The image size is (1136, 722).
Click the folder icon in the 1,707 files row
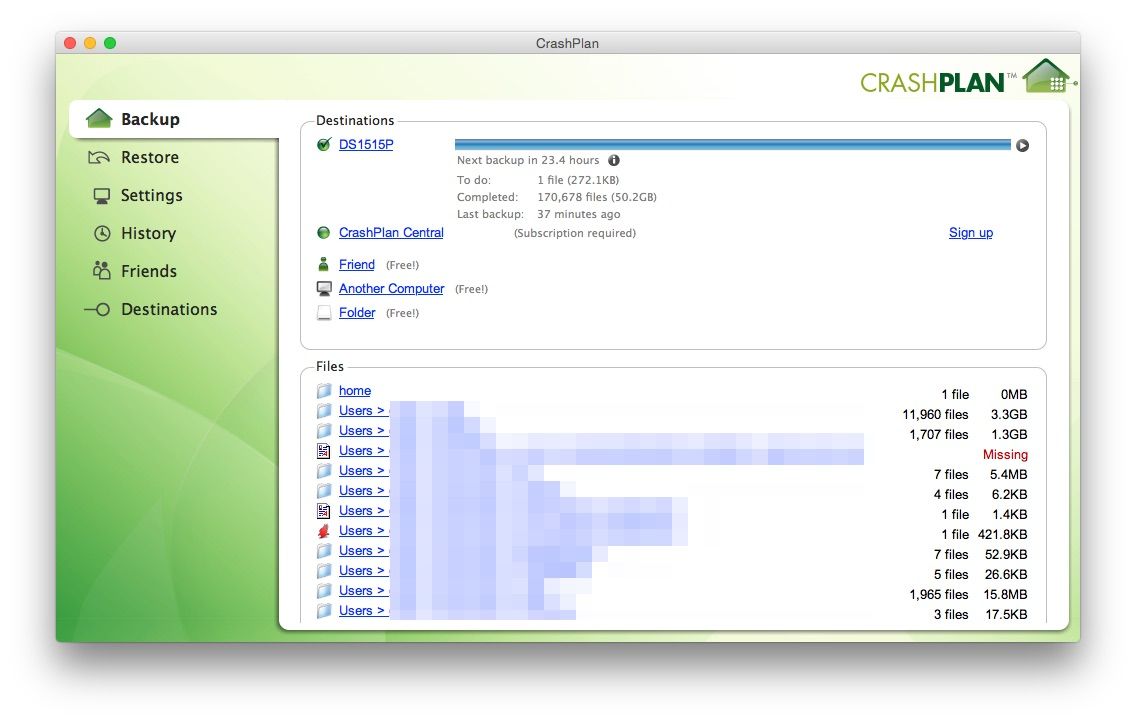[324, 431]
